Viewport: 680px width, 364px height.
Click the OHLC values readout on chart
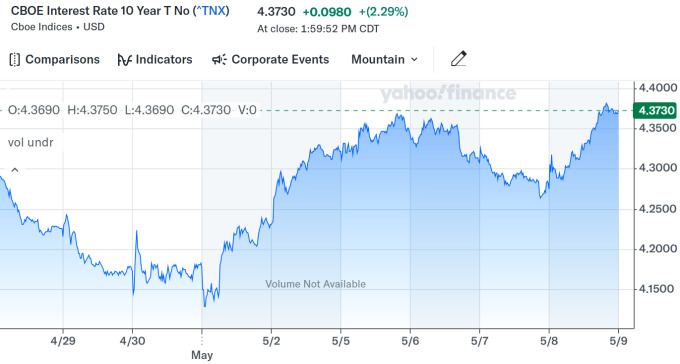pos(132,110)
